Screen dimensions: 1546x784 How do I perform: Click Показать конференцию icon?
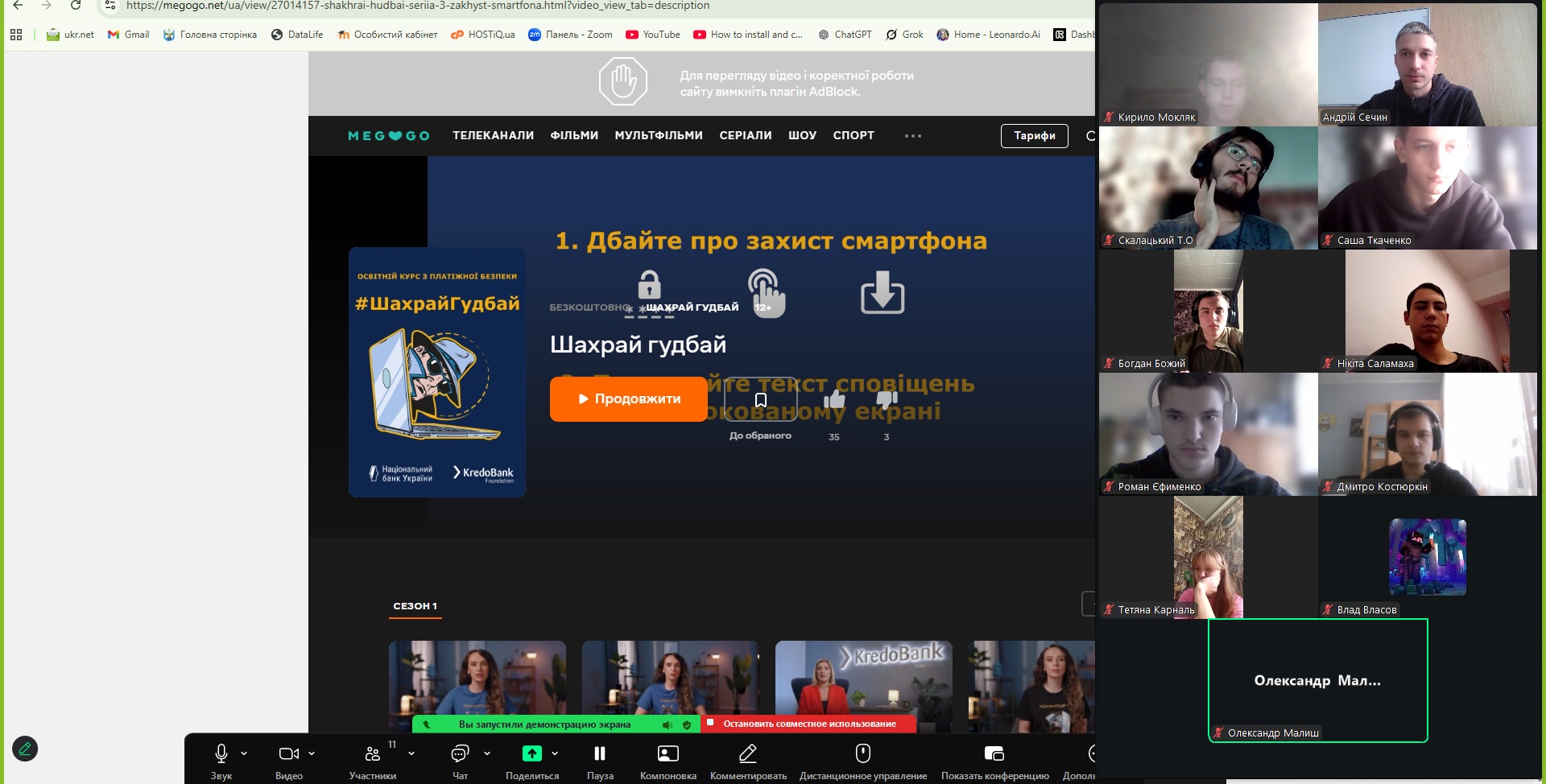click(x=994, y=753)
